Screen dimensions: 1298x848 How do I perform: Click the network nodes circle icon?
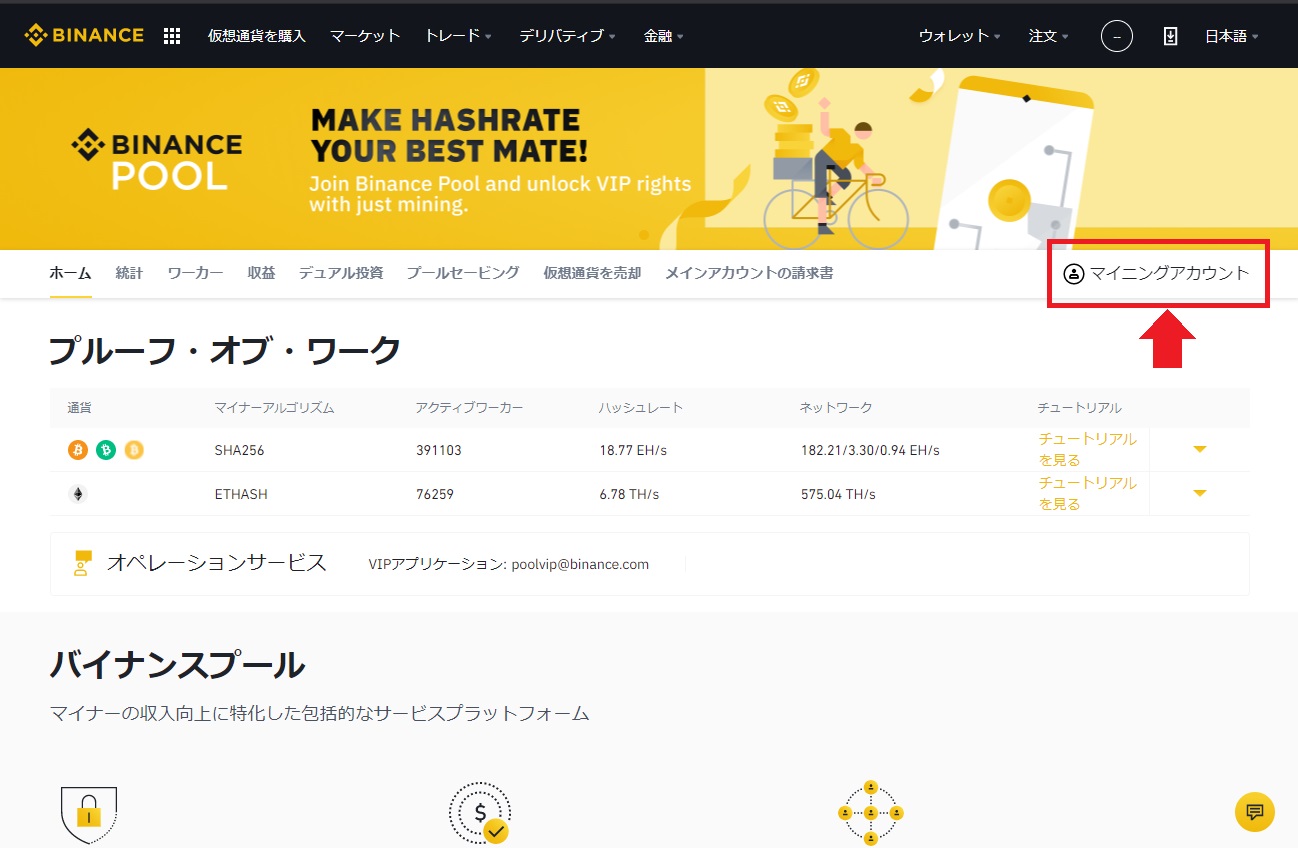click(871, 812)
